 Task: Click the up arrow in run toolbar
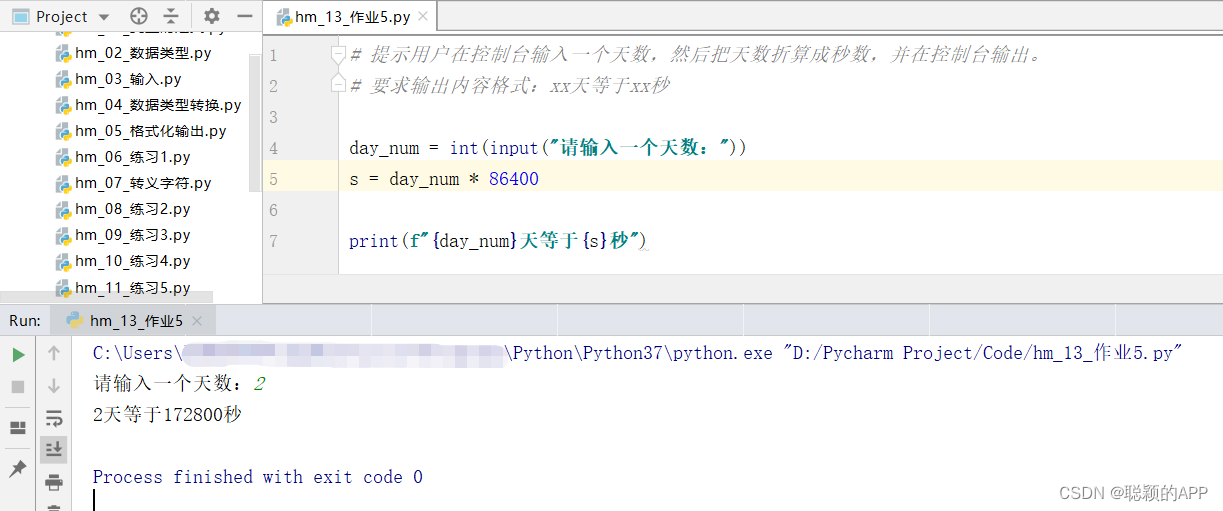(54, 353)
